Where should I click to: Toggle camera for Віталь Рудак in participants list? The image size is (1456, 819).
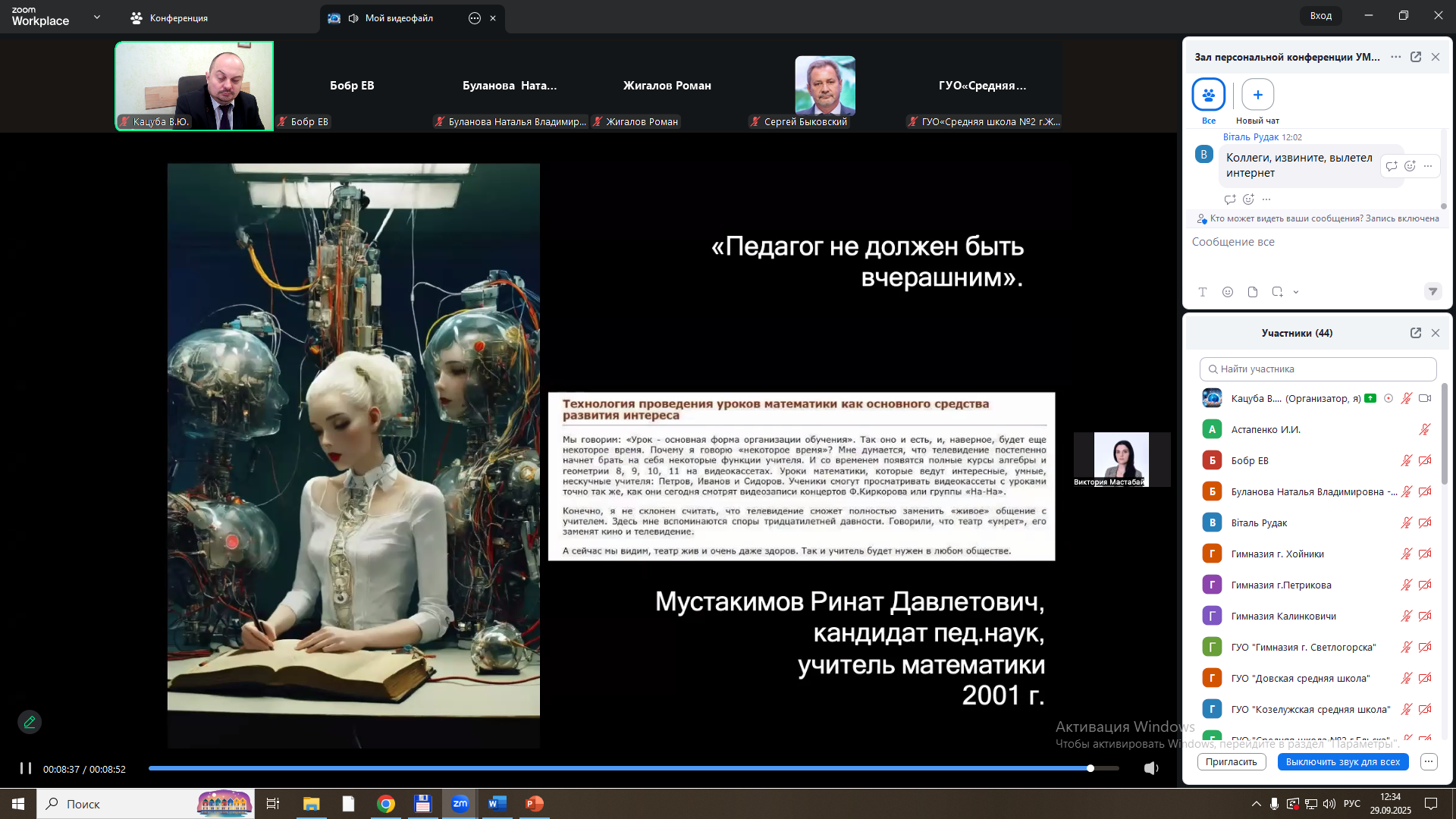(x=1425, y=522)
